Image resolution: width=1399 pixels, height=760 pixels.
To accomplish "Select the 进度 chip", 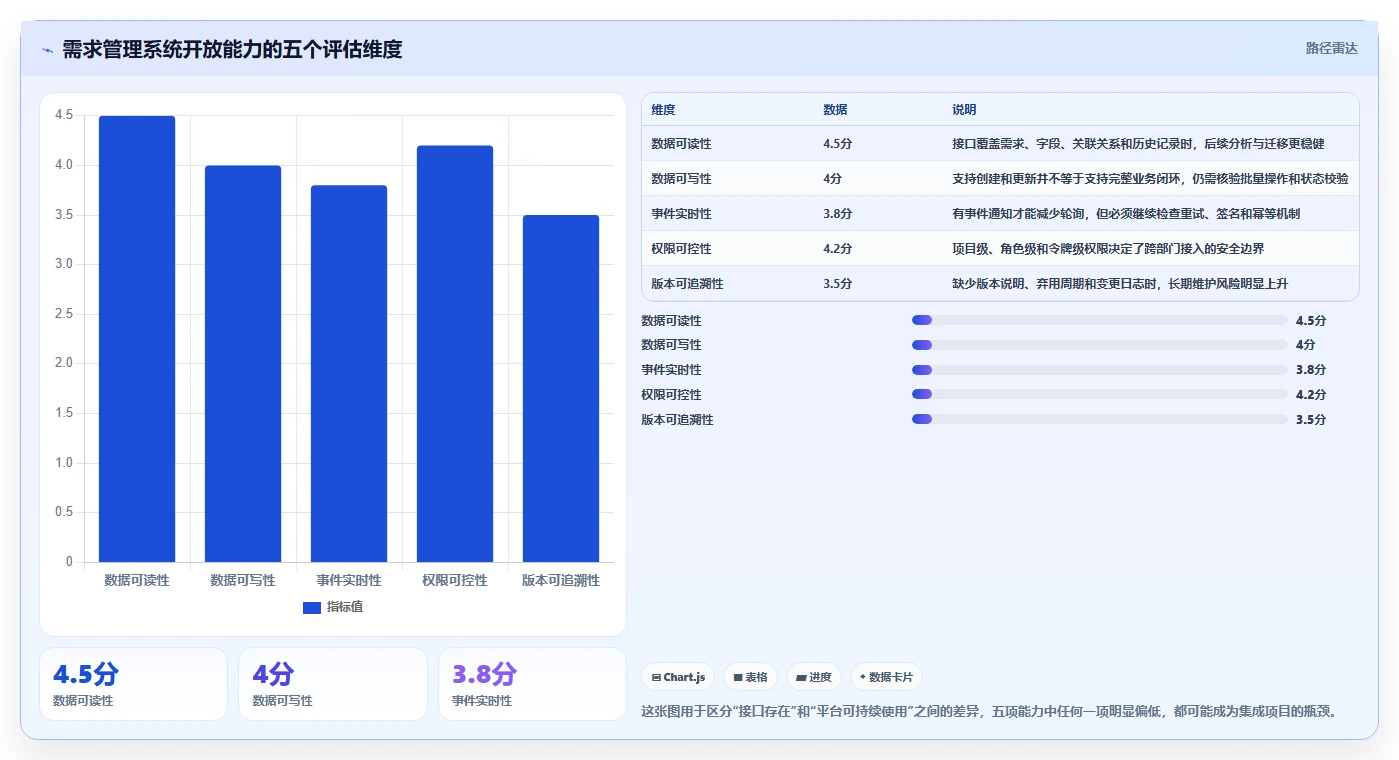I will coord(814,677).
